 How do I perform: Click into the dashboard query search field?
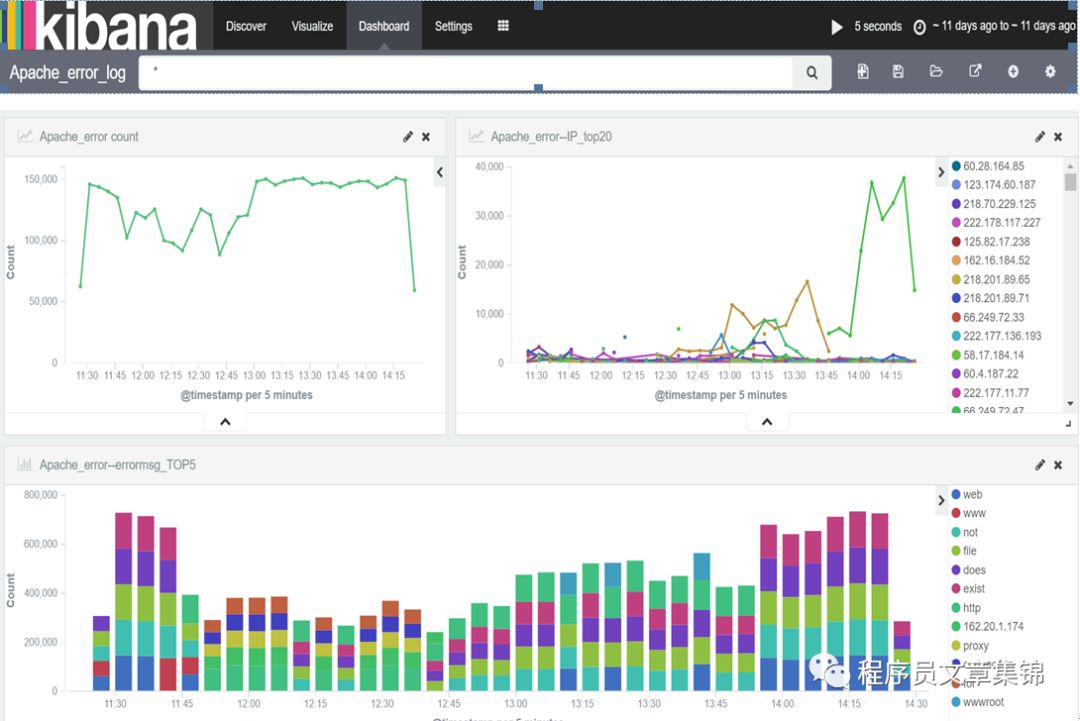pos(466,72)
